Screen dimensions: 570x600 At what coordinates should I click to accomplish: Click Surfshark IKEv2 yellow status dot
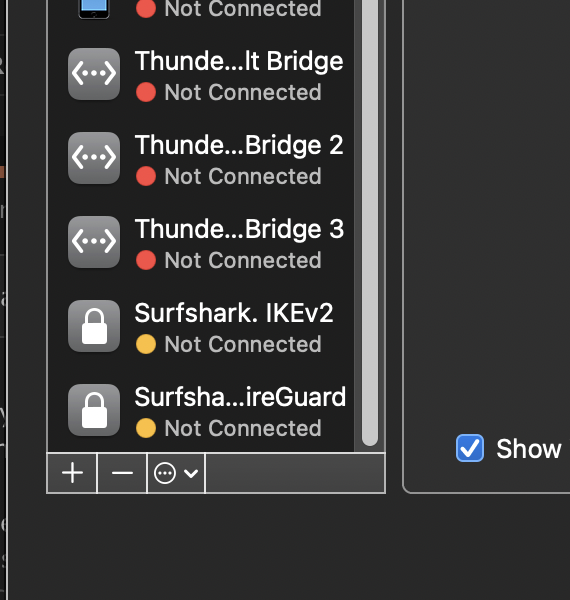coord(146,344)
